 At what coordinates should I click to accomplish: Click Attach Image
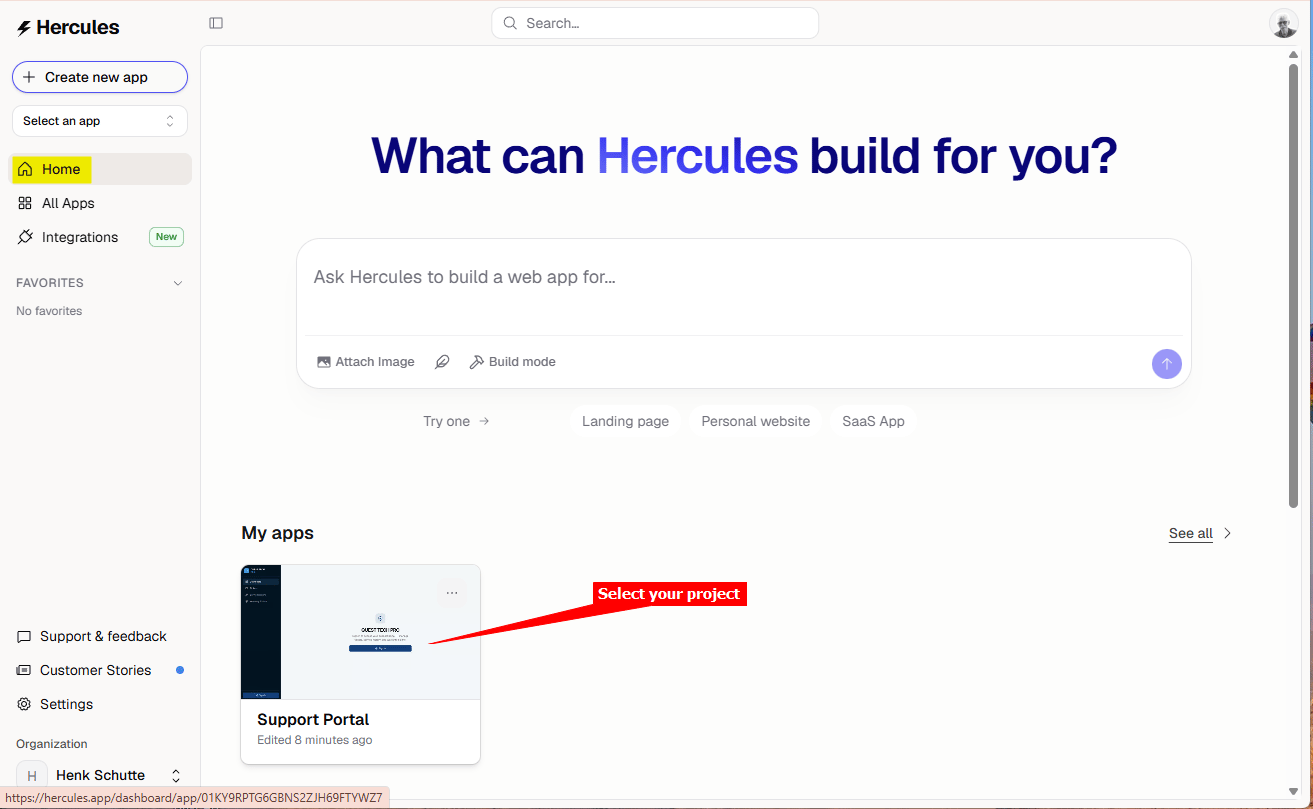pos(366,362)
